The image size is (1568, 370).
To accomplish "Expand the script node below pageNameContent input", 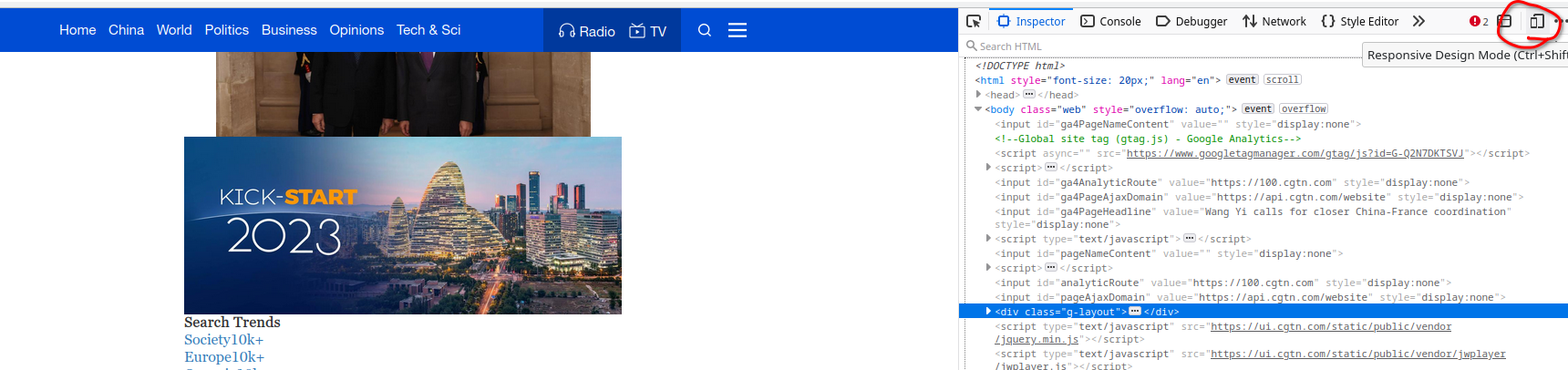I will [989, 267].
